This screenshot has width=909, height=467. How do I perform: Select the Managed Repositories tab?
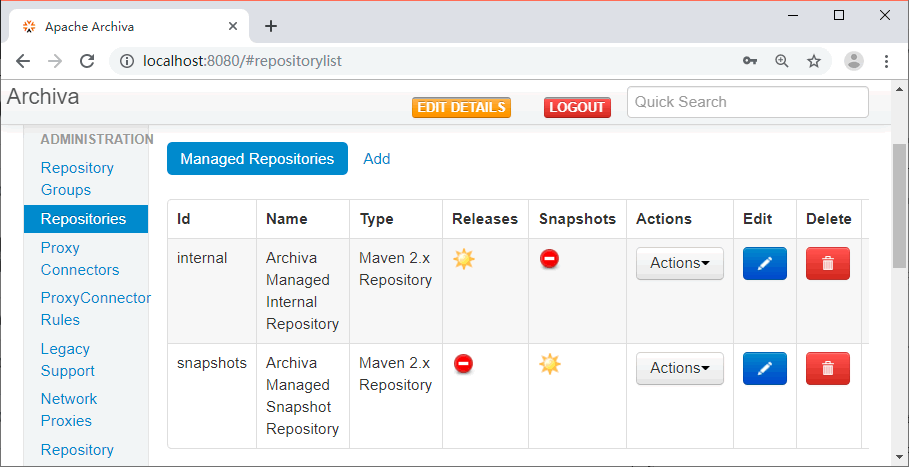pos(257,158)
